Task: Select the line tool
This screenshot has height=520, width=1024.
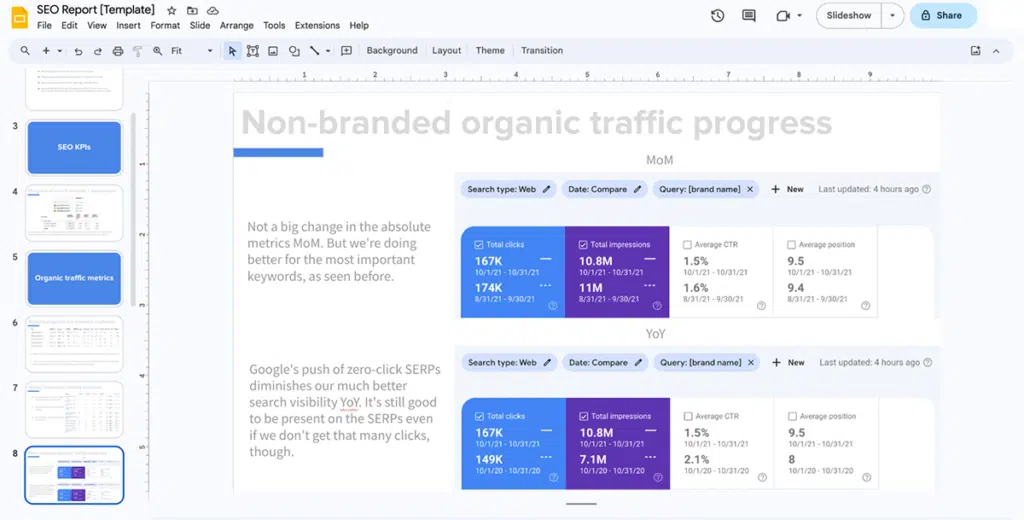Action: coord(314,50)
